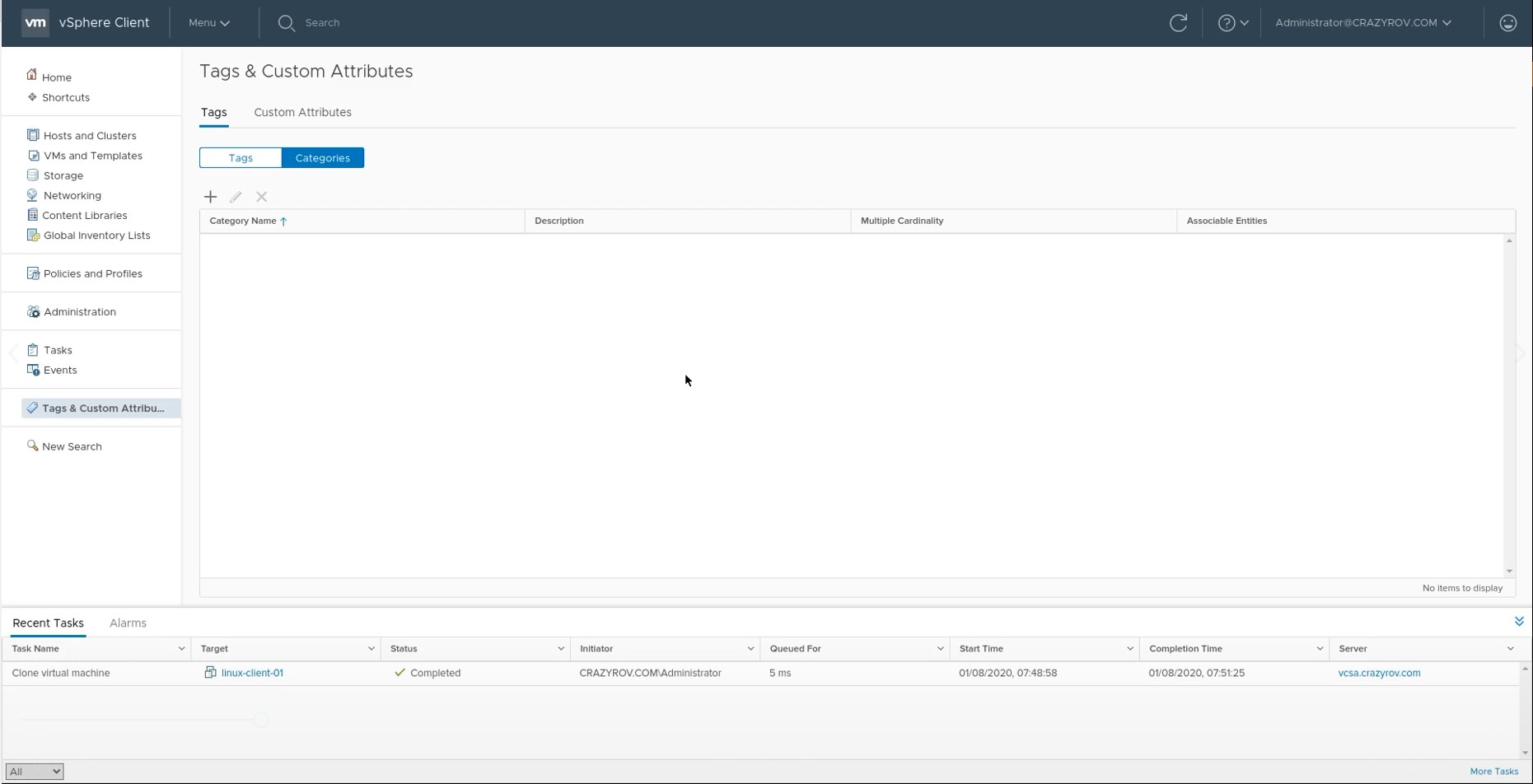
Task: Click the VMware vm logo
Action: pyautogui.click(x=35, y=22)
